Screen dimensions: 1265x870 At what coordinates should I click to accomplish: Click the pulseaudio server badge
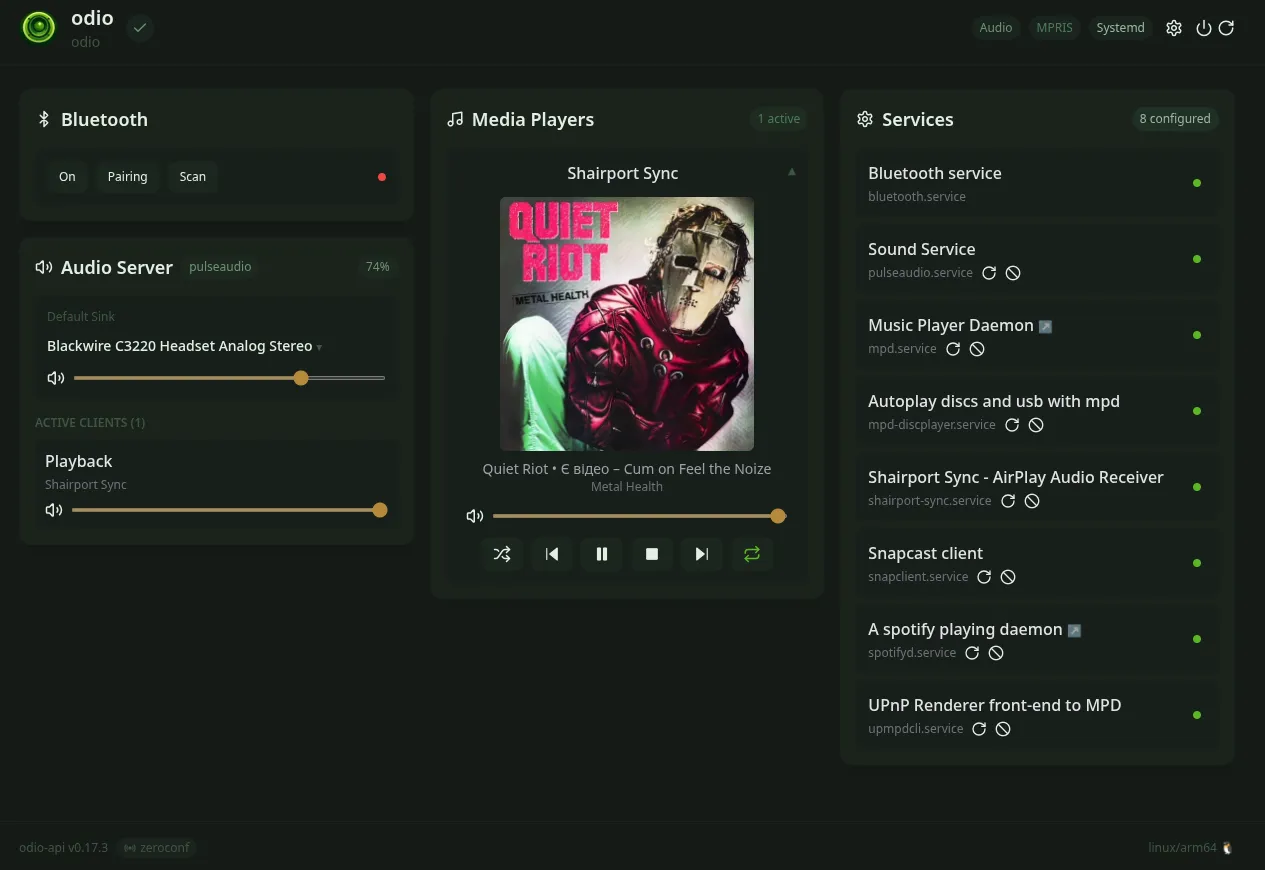pyautogui.click(x=220, y=267)
